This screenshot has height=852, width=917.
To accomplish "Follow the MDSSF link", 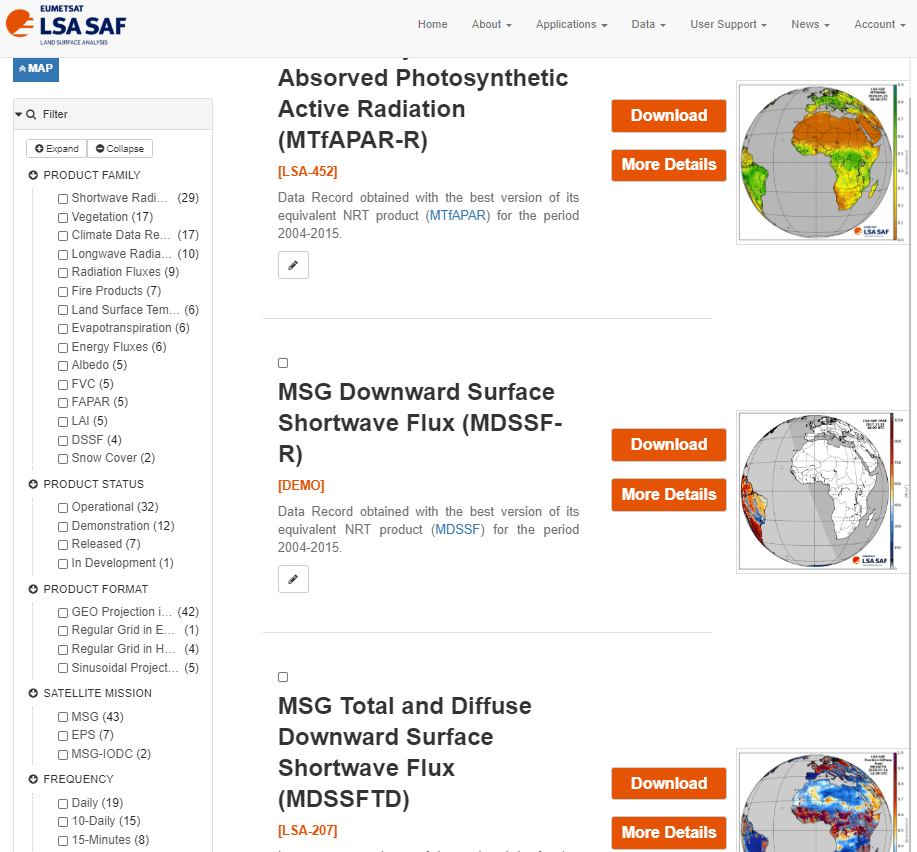I will pos(458,530).
